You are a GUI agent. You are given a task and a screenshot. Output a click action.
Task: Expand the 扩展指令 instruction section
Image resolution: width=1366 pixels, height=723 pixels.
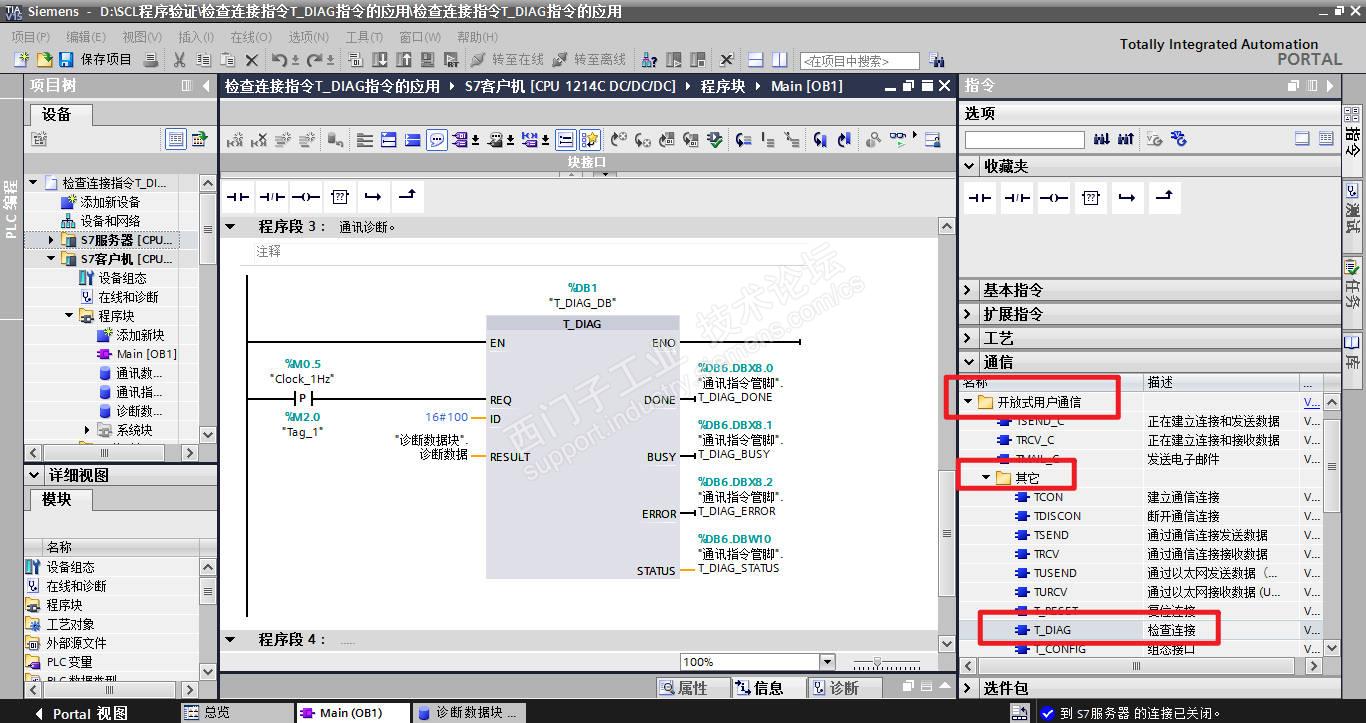(x=968, y=314)
